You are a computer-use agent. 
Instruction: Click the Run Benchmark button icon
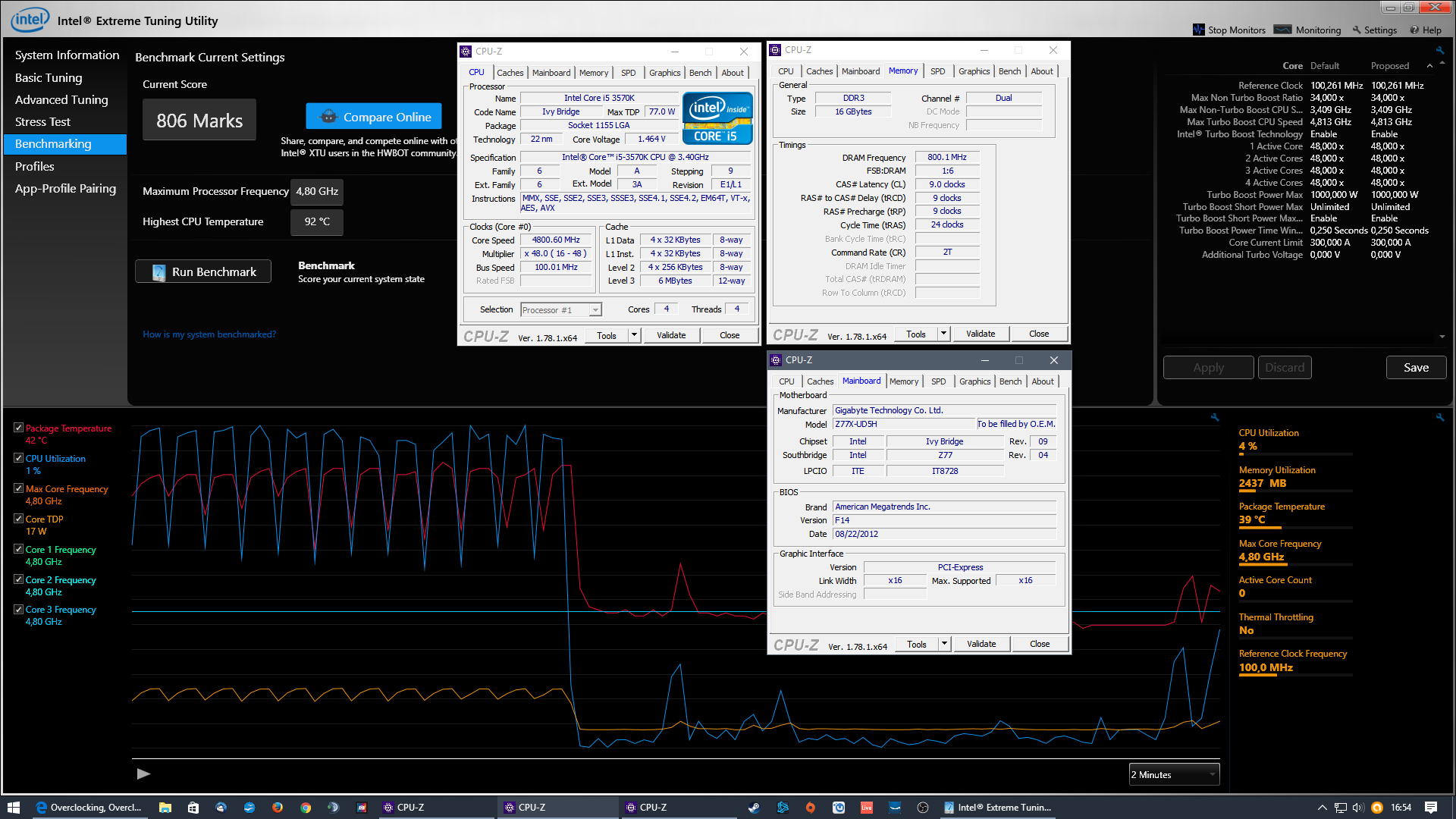(158, 271)
